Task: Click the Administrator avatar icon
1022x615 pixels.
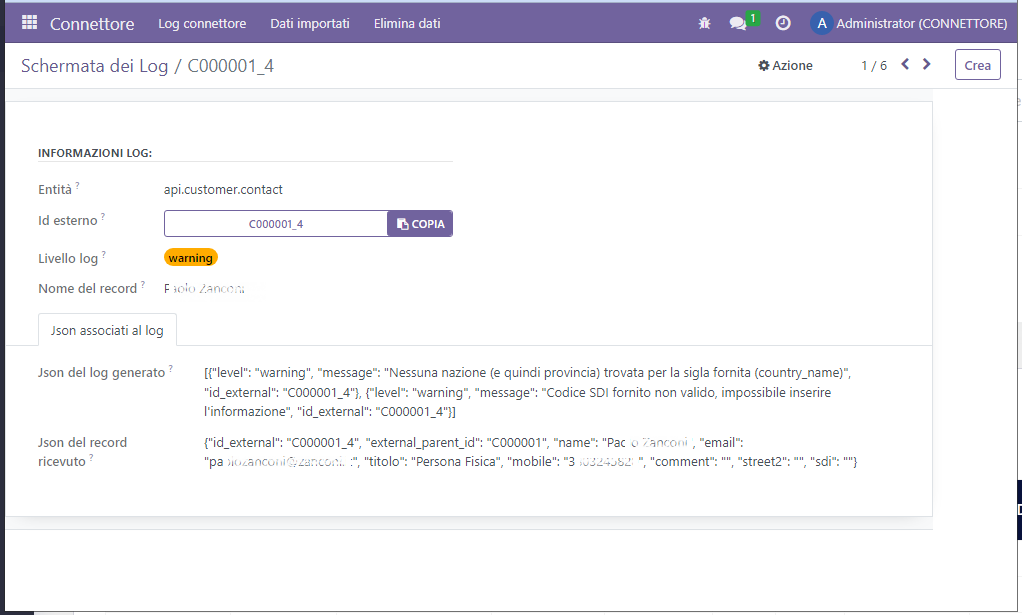Action: tap(821, 23)
